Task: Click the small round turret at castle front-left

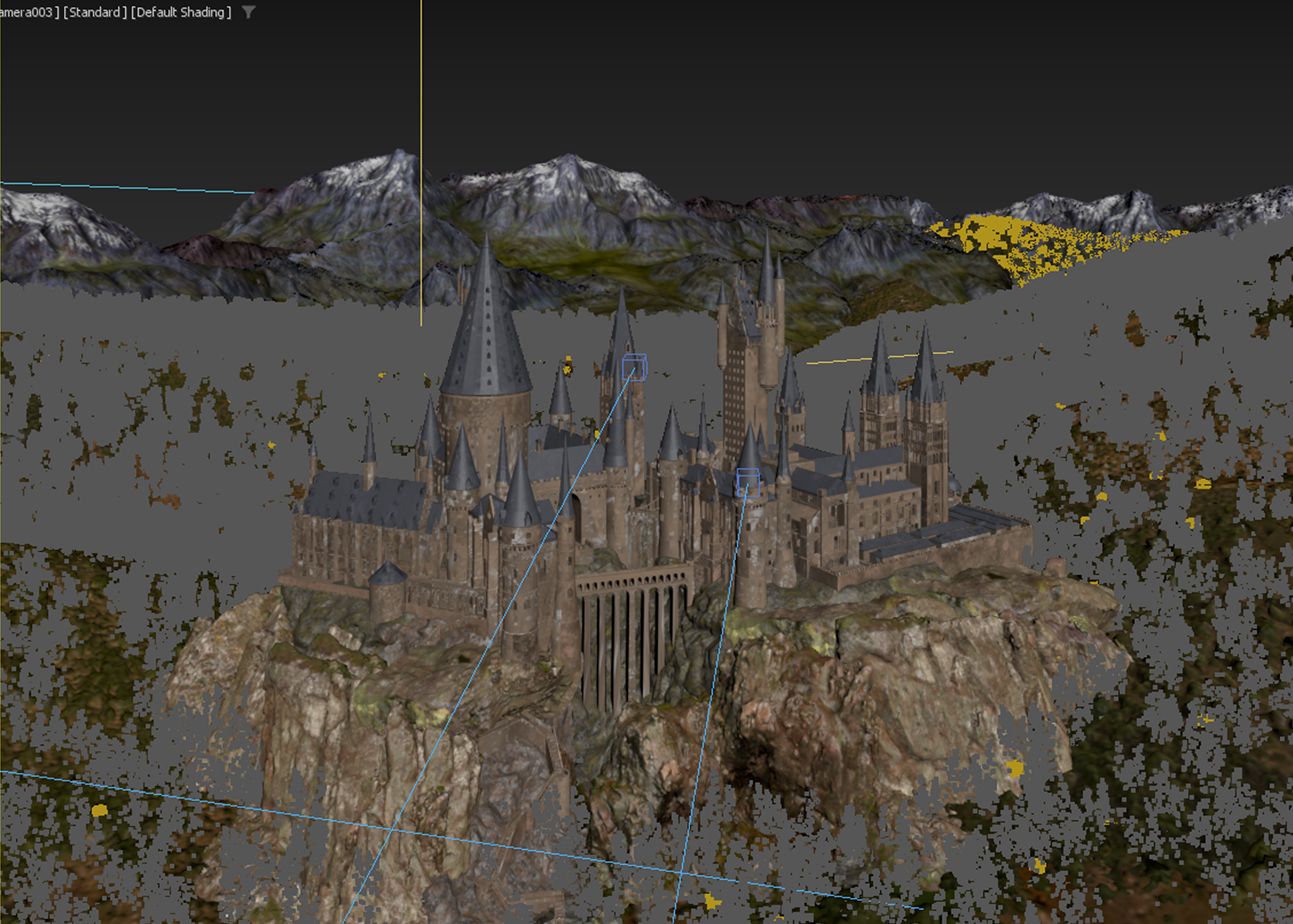Action: pyautogui.click(x=387, y=593)
